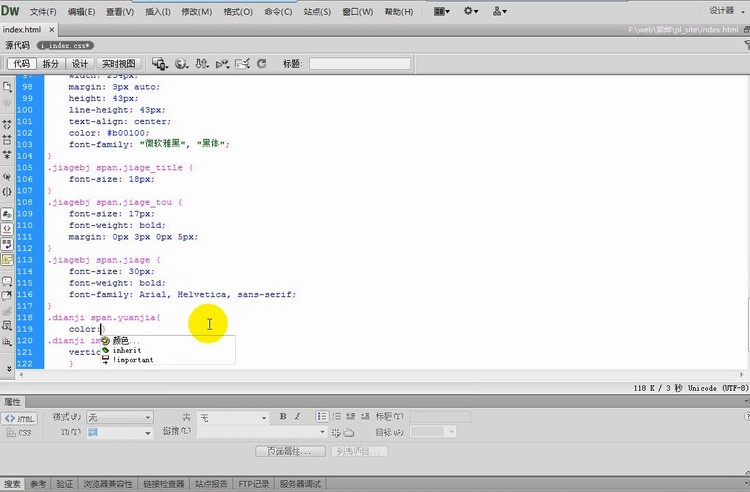The image size is (750, 492).
Task: Click apply comment icon
Action: click(7, 281)
